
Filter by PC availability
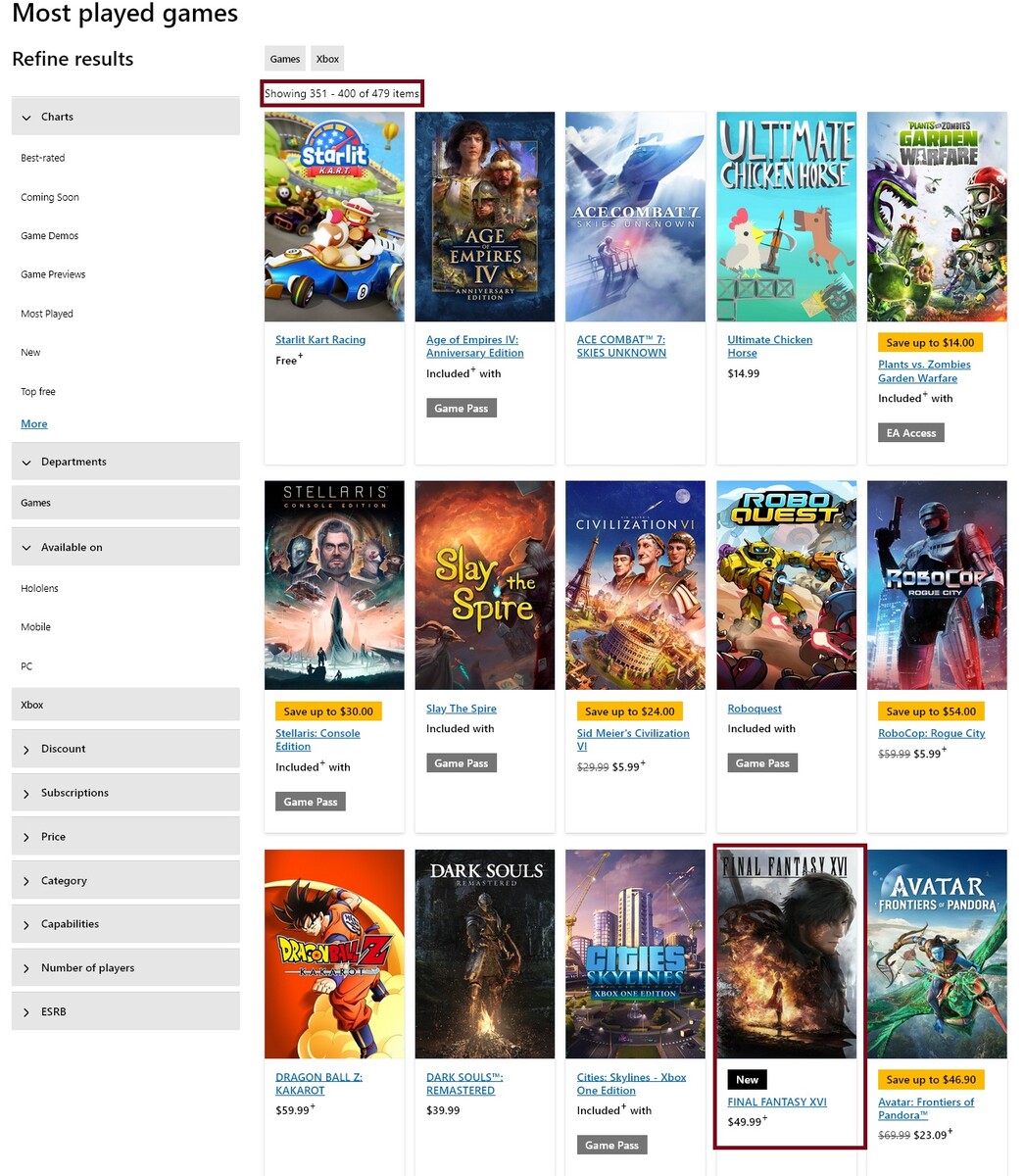click(x=26, y=666)
